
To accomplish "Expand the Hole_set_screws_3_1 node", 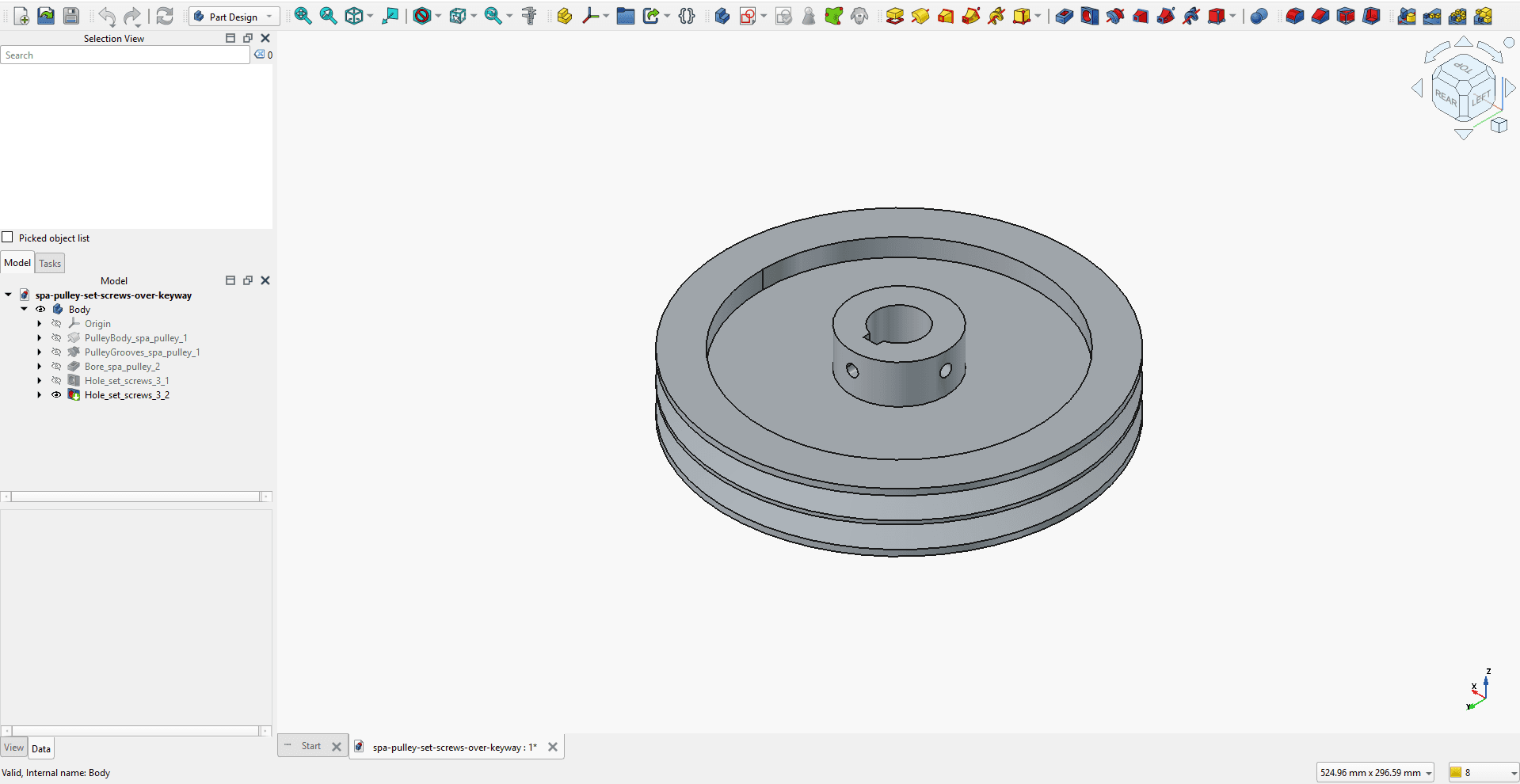I will pyautogui.click(x=40, y=381).
